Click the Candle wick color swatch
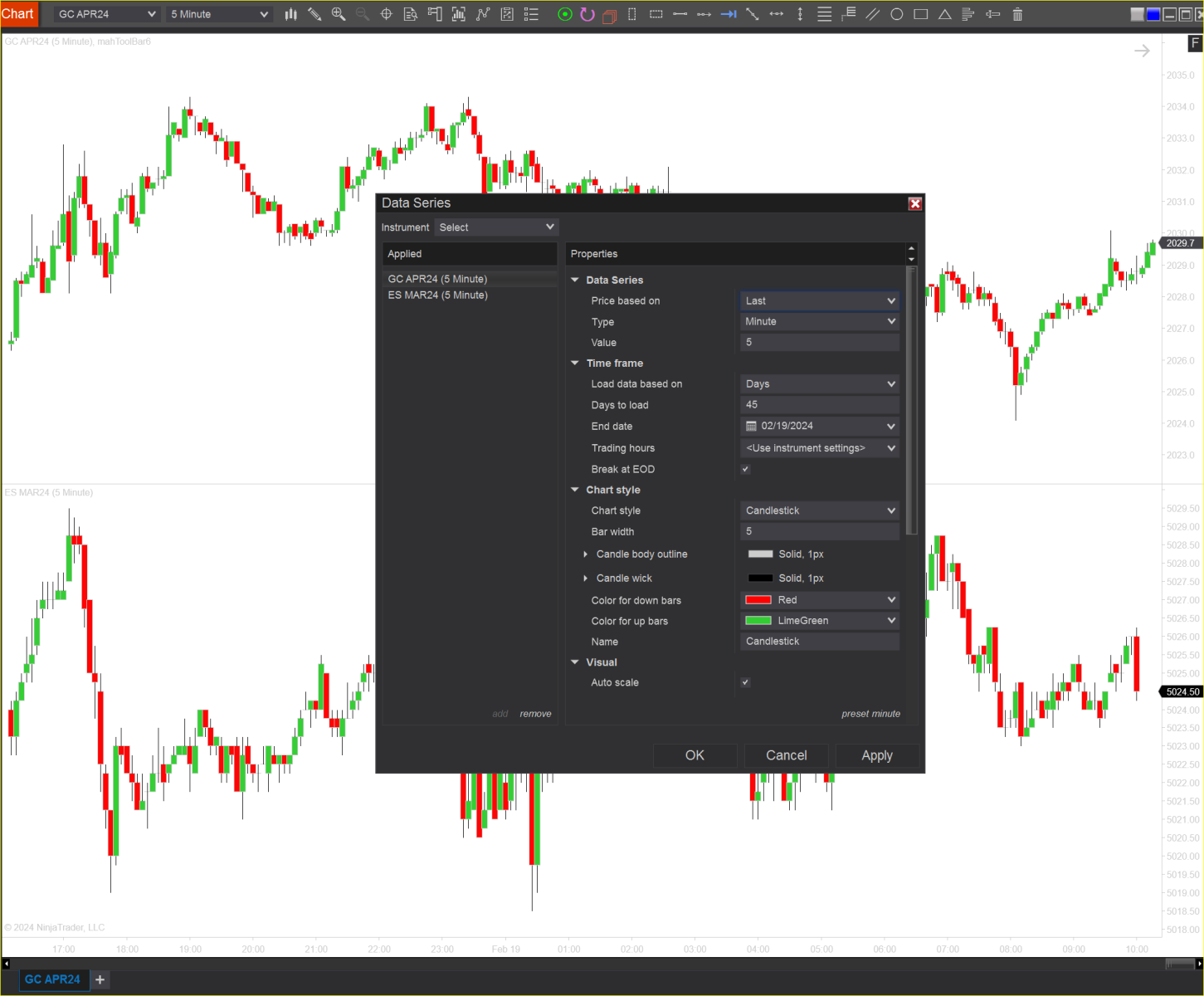Screen dimensions: 1204x996 761,579
